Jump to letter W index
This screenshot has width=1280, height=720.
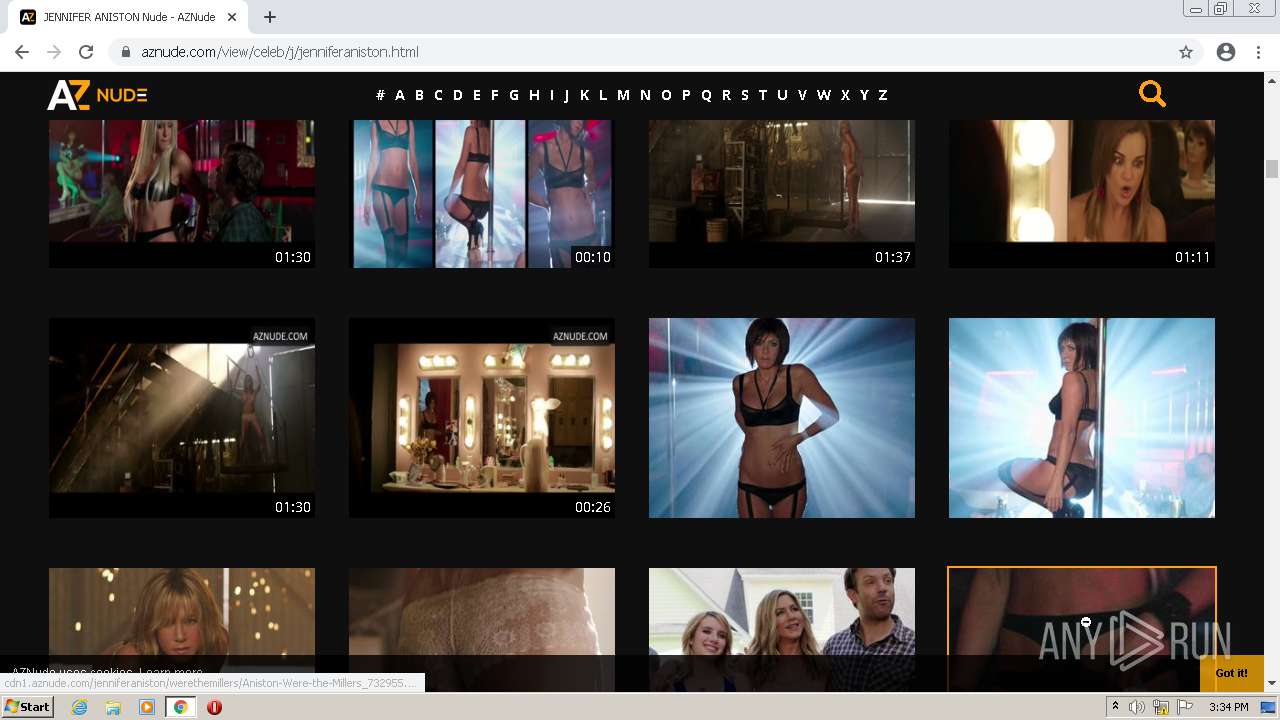[824, 95]
